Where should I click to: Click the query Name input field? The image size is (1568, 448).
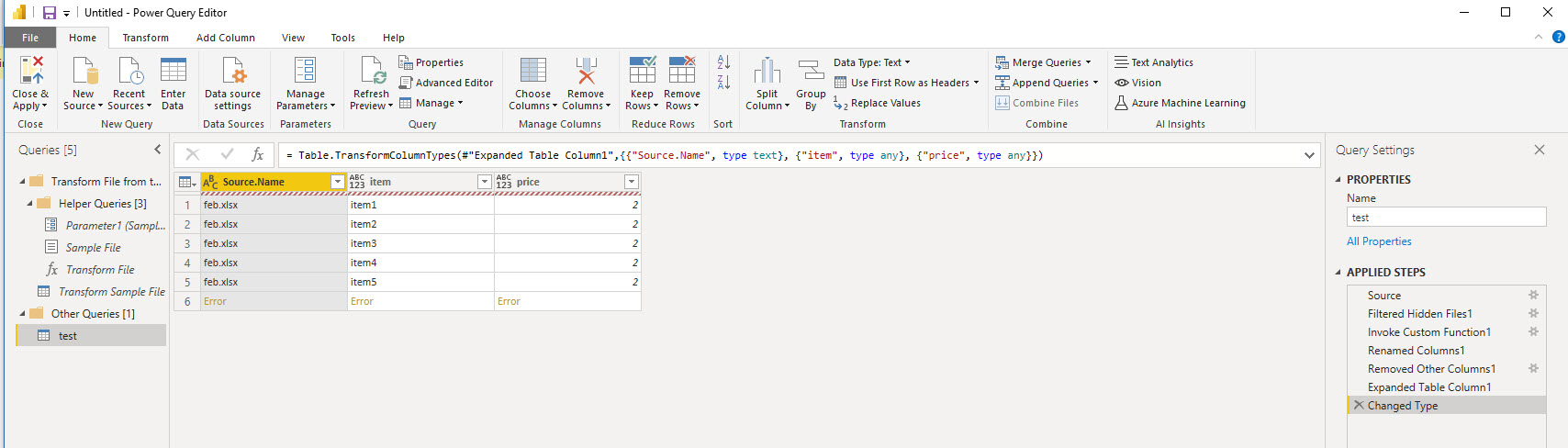pos(1446,218)
